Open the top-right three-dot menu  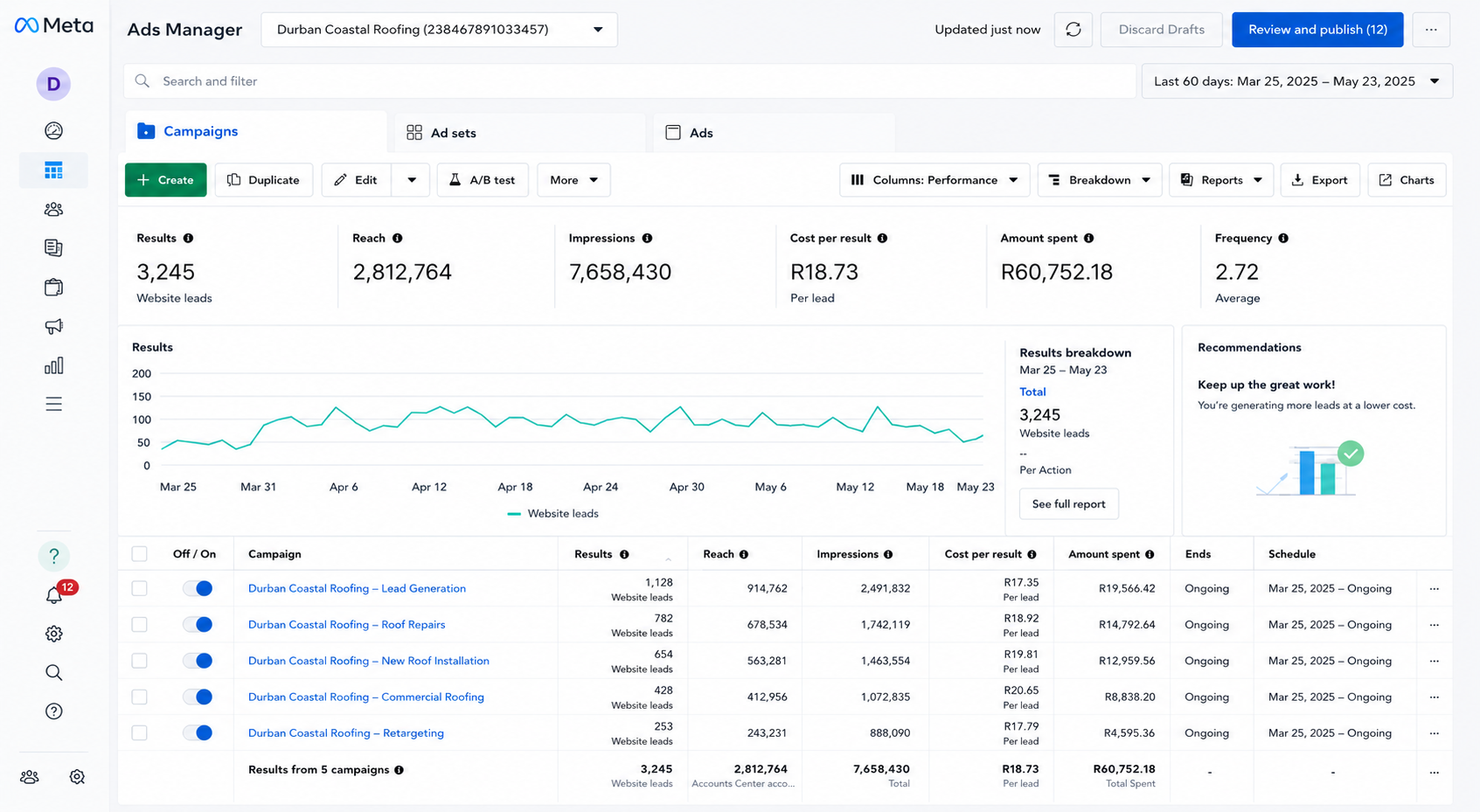point(1431,30)
